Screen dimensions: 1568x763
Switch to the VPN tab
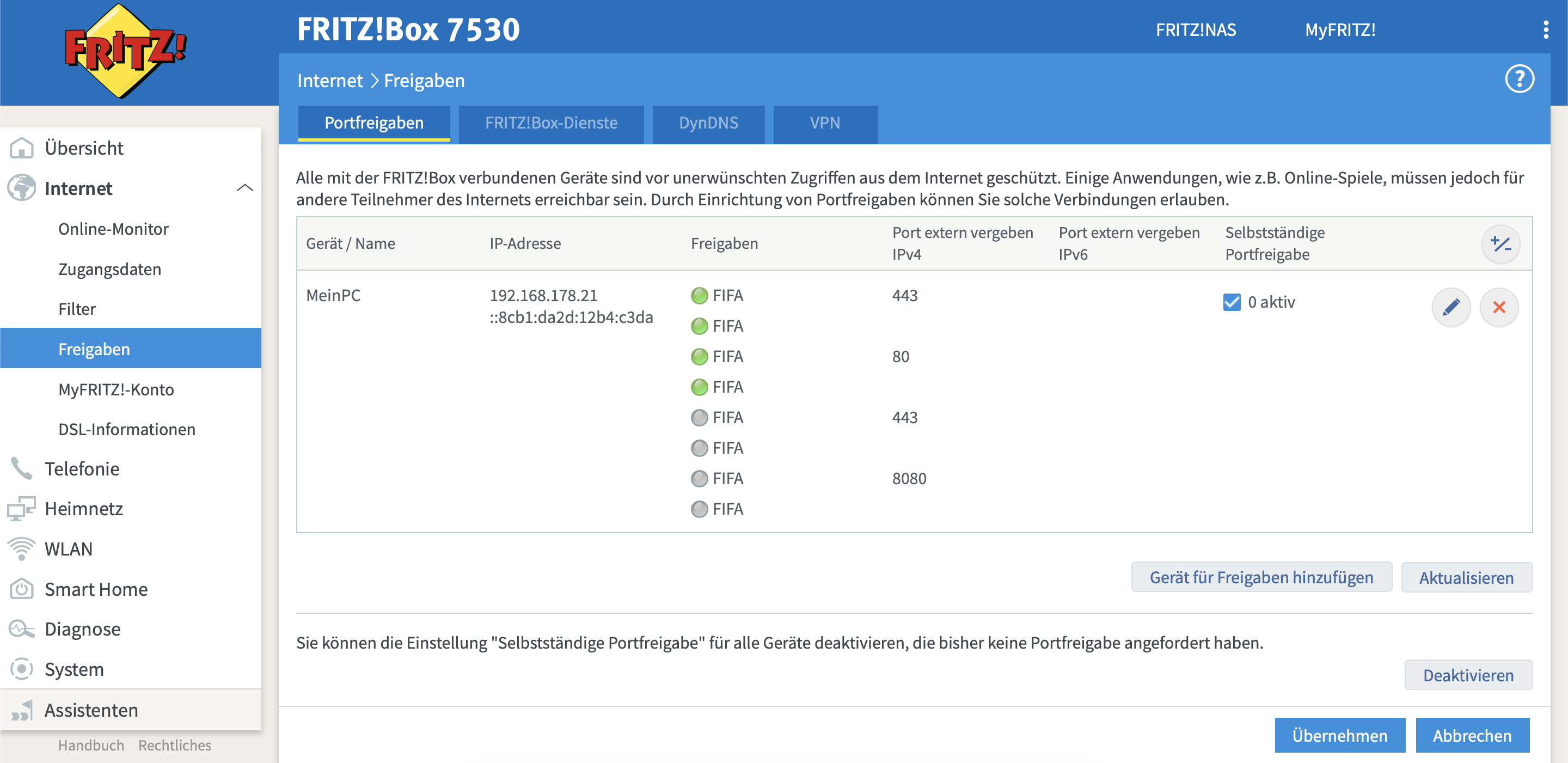click(x=824, y=123)
